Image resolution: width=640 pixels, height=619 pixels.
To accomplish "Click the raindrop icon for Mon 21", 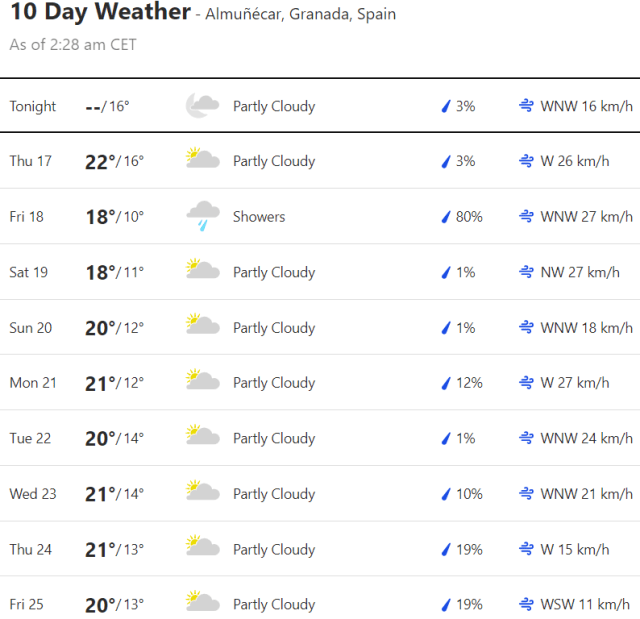I will [x=446, y=383].
